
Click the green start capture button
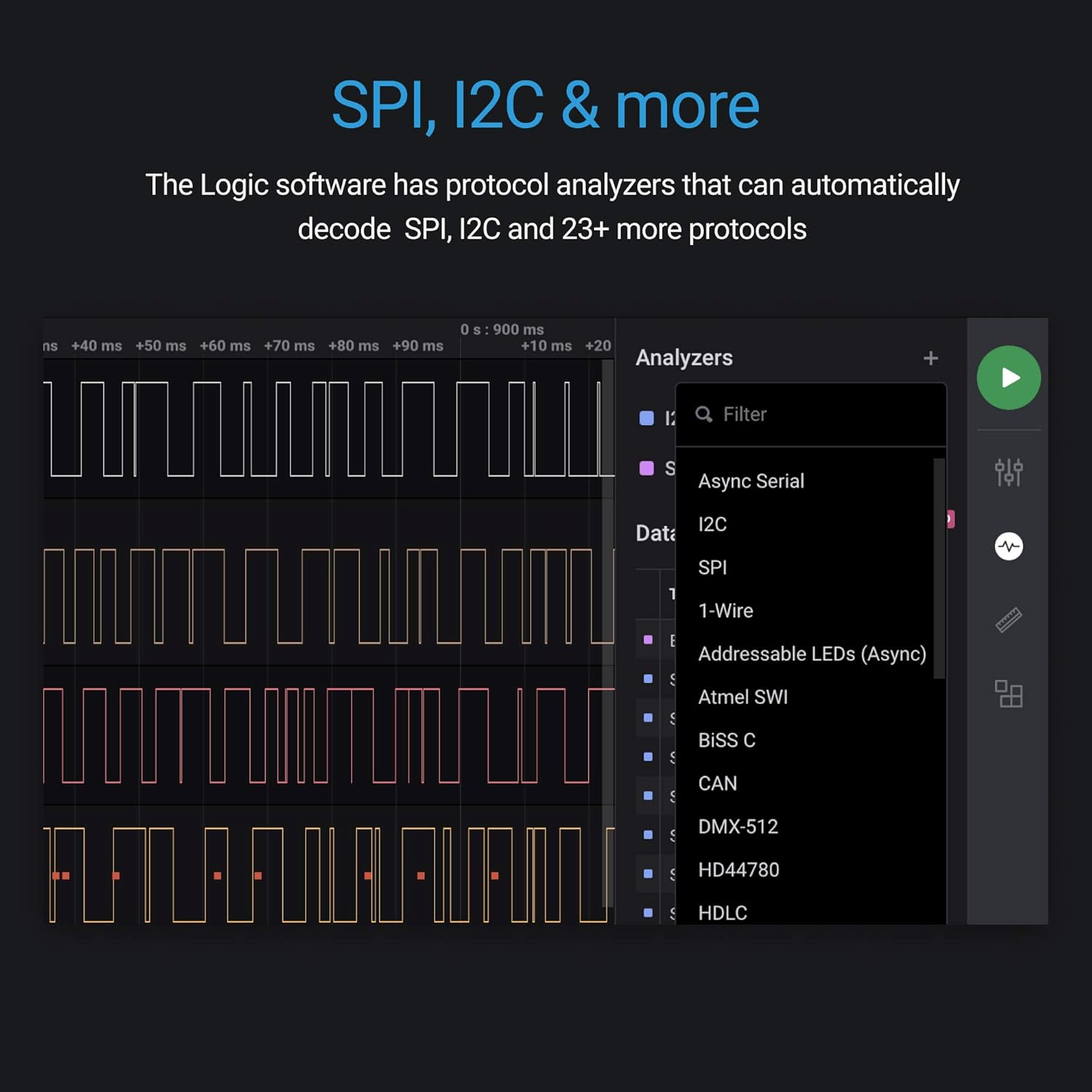coord(1008,377)
